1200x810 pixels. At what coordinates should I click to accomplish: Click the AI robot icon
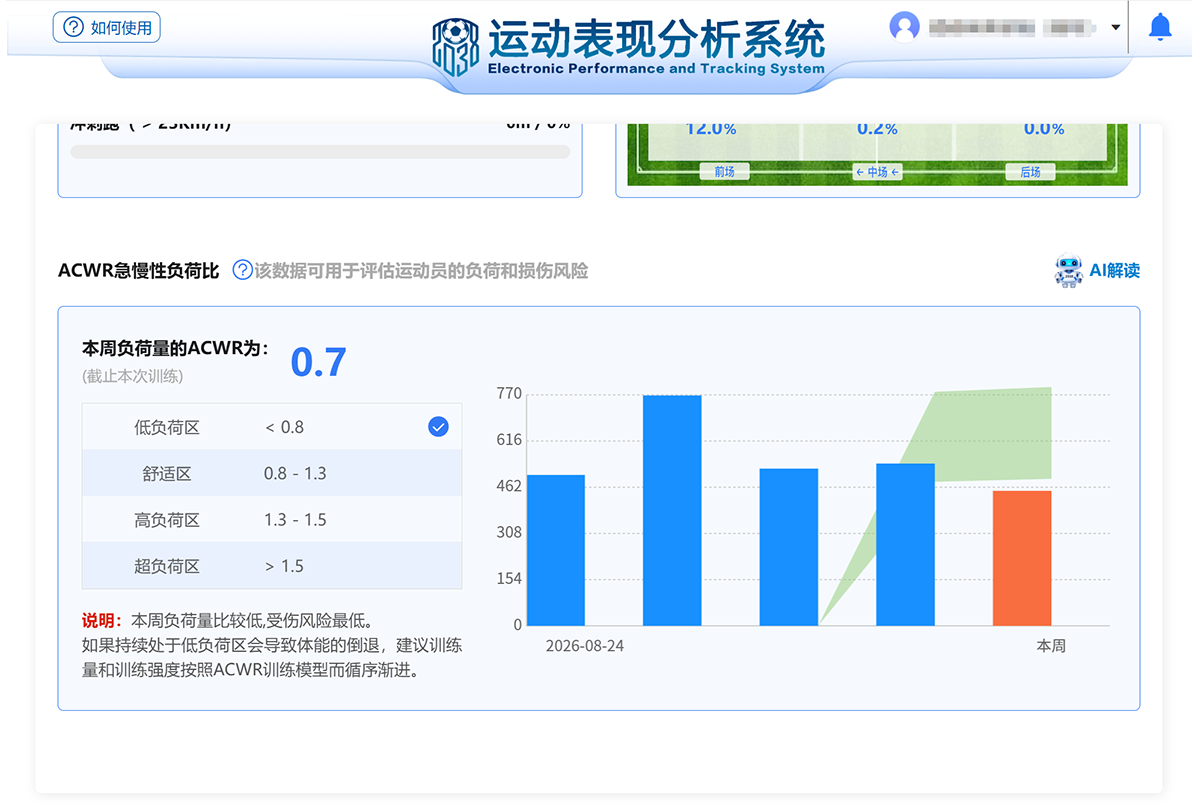[x=1069, y=271]
